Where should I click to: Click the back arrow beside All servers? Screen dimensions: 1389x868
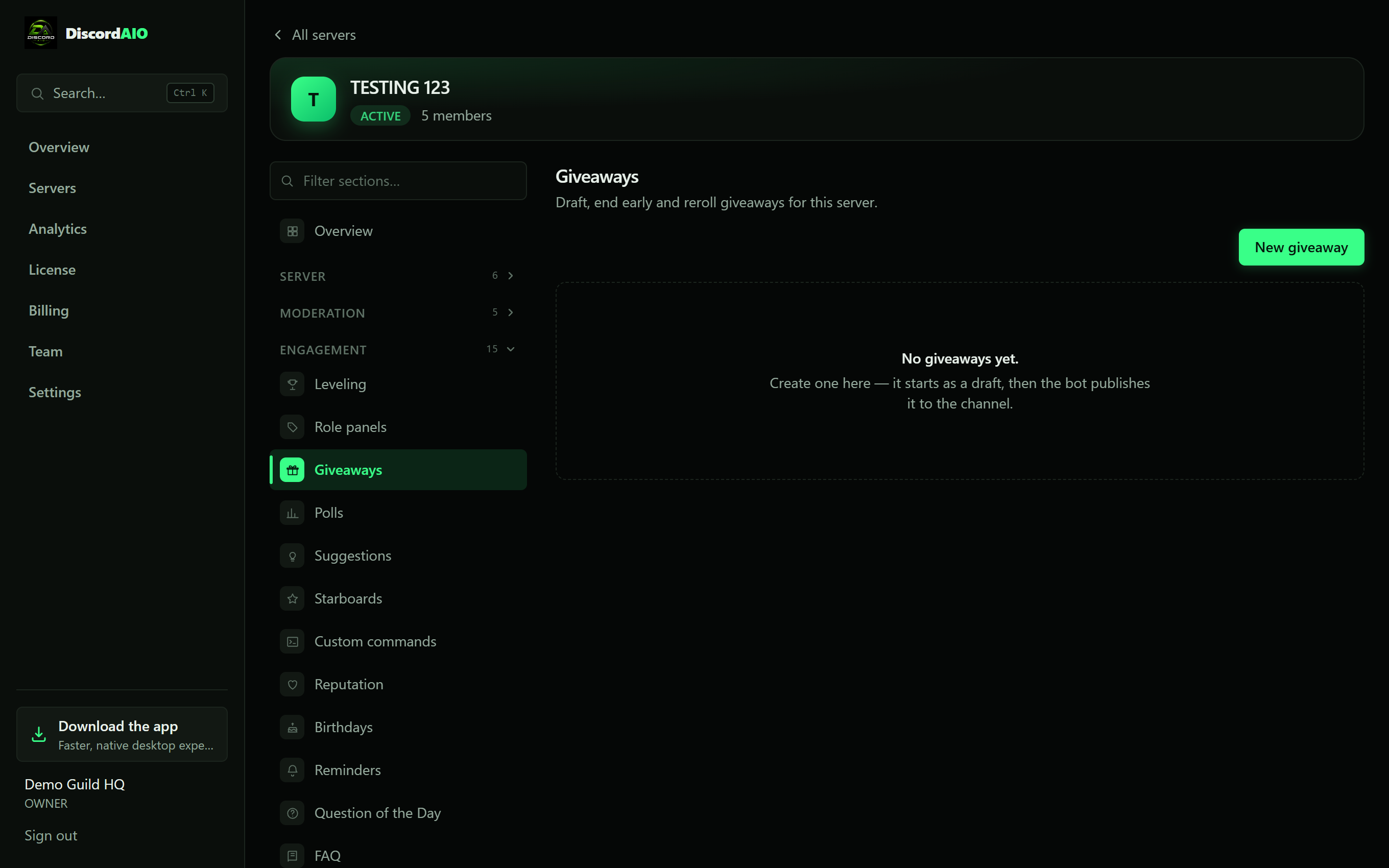pos(278,35)
